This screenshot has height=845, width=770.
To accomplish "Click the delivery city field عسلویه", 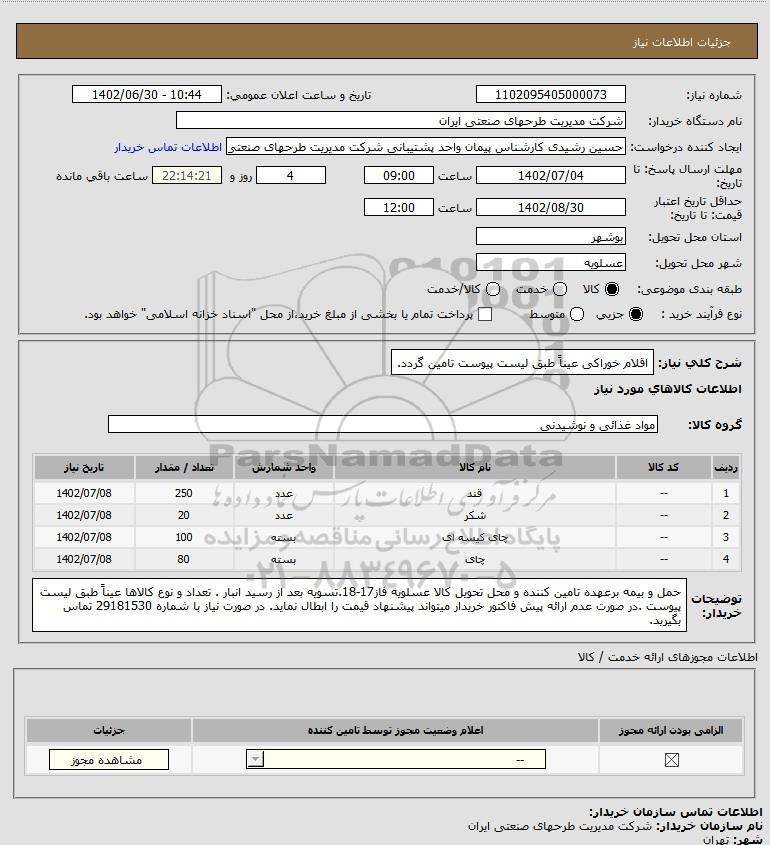I will (551, 262).
